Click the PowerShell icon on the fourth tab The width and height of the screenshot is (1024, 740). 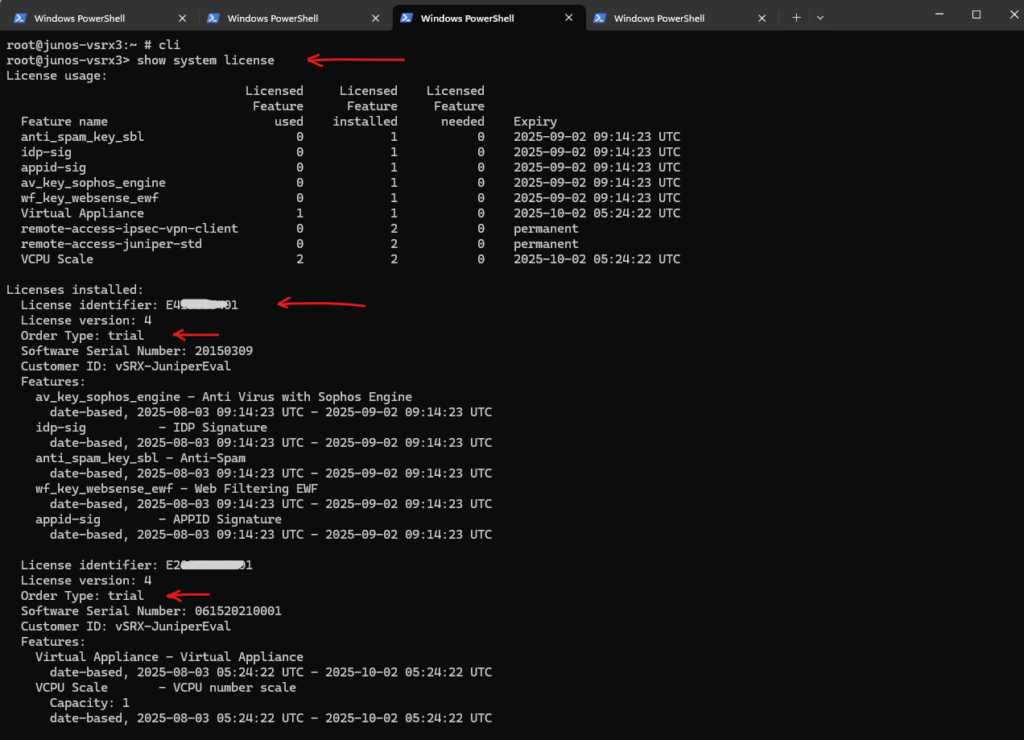point(600,18)
